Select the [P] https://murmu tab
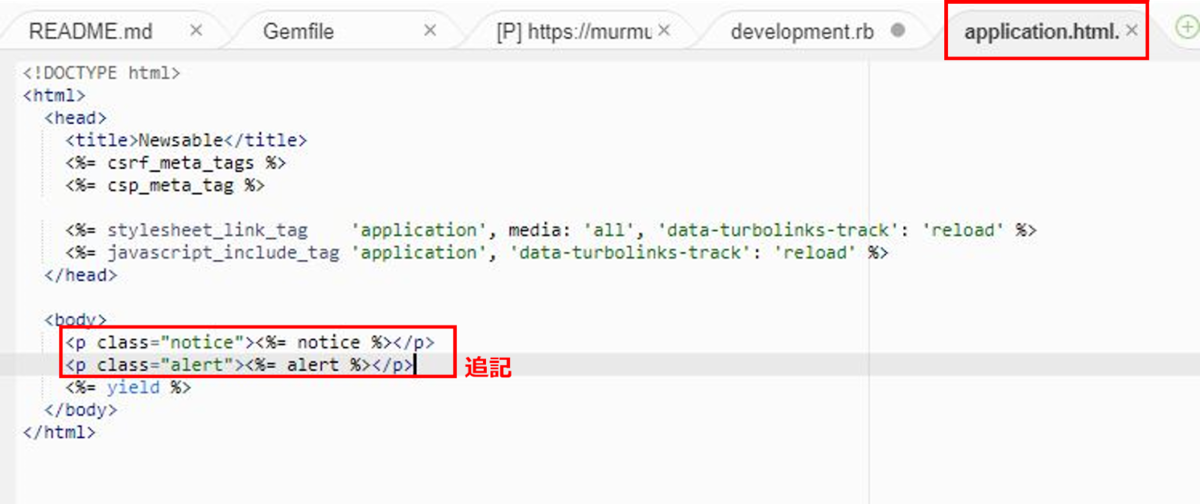The width and height of the screenshot is (1200, 504). pyautogui.click(x=574, y=31)
